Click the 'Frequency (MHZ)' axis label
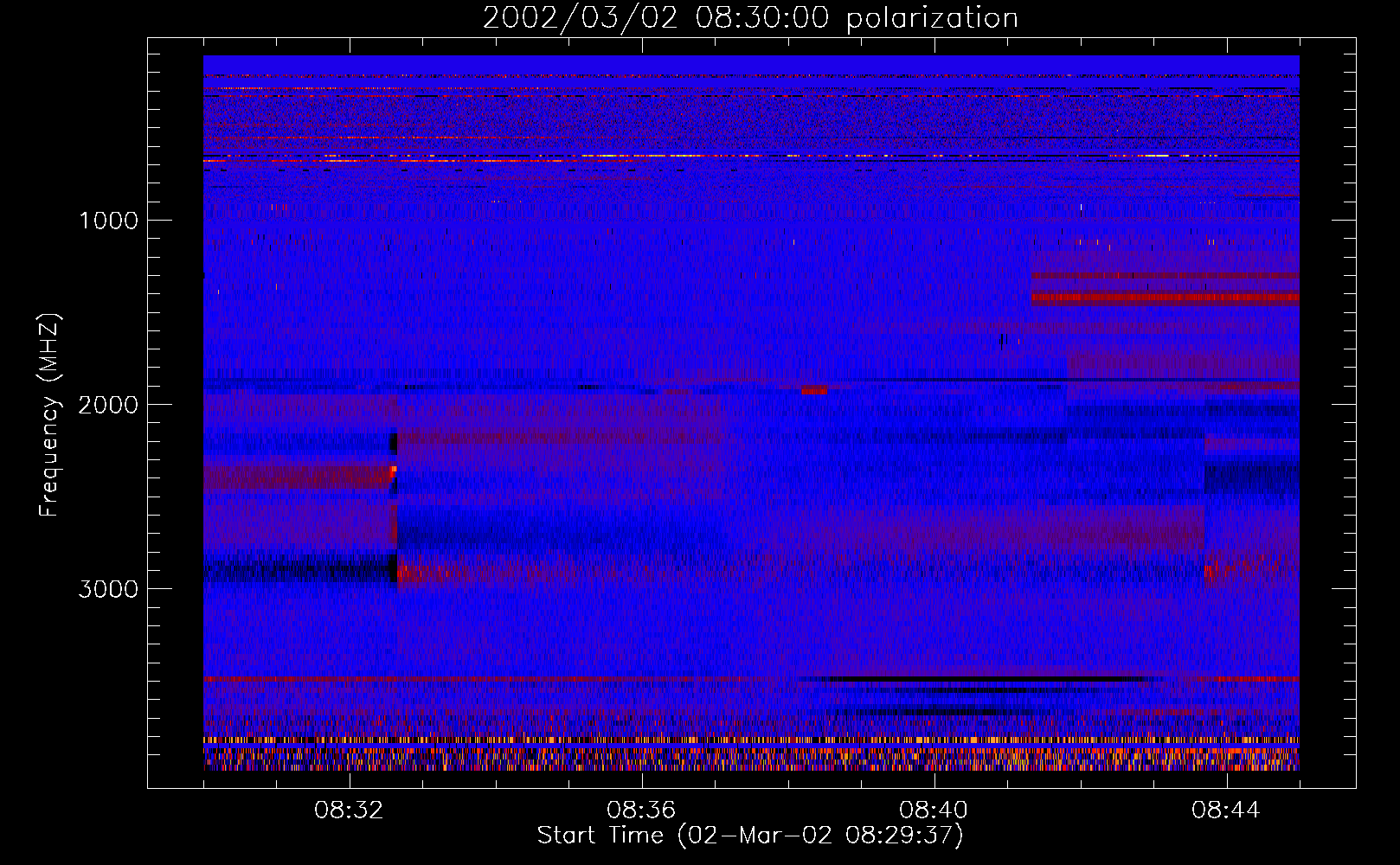 coord(49,415)
